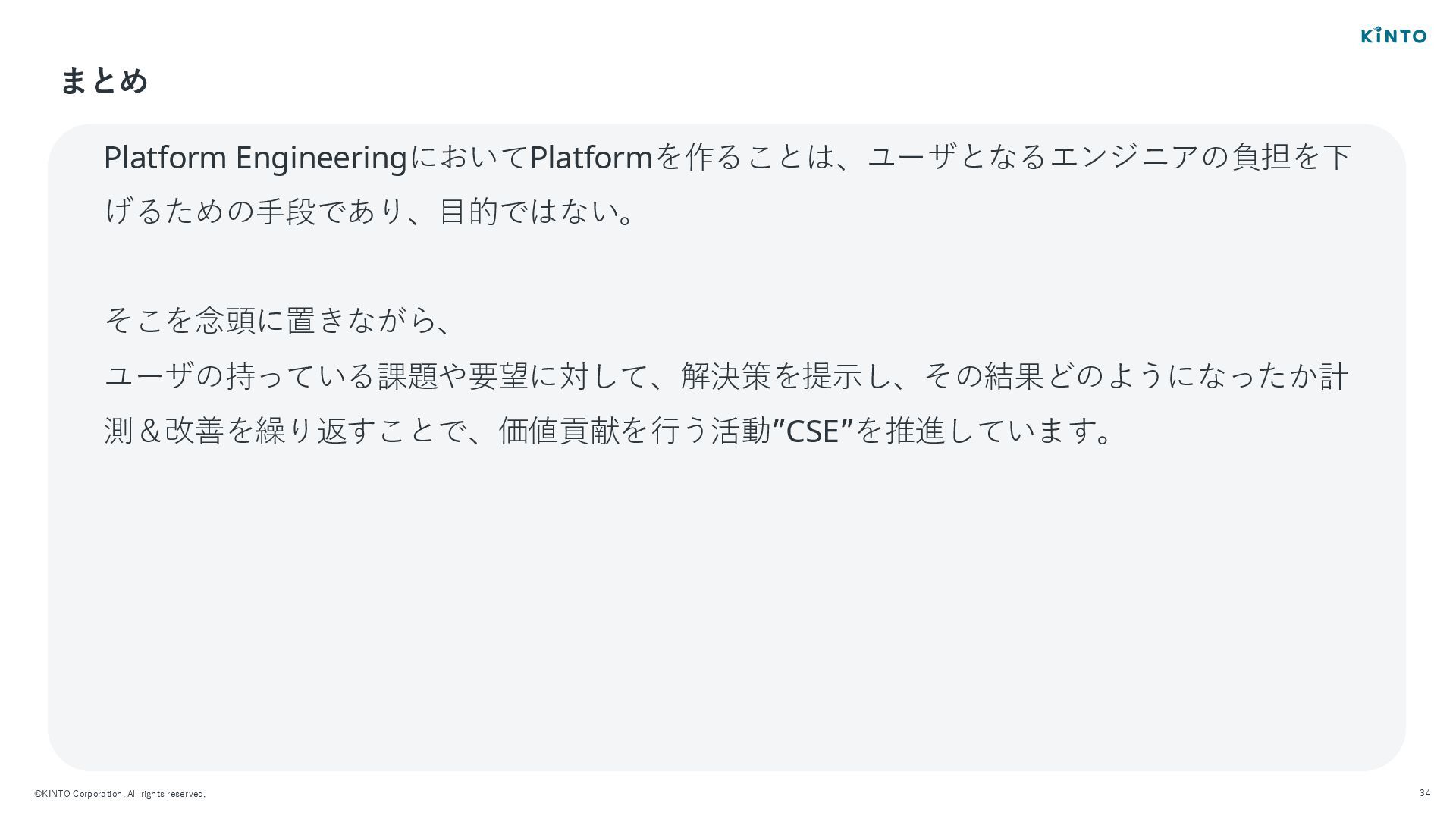Image resolution: width=1456 pixels, height=819 pixels.
Task: Click the empty gray panel below the text
Action: click(726, 607)
